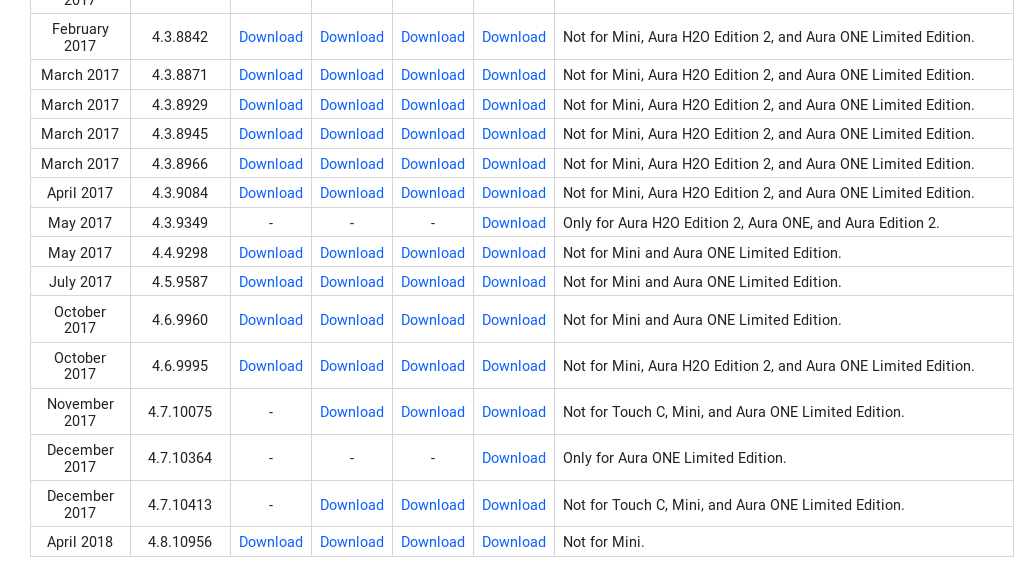Open the only Download link for 4.7.10364
This screenshot has width=1020, height=565.
[514, 458]
